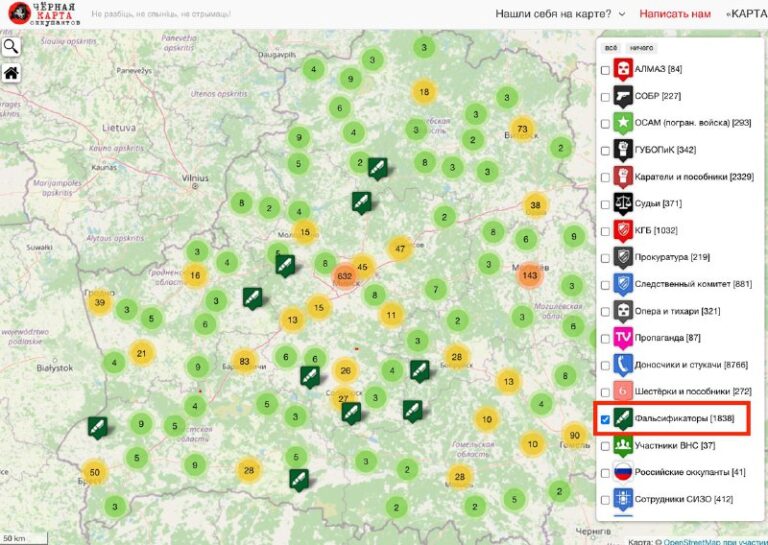
Task: Click the Следственный комитет blue shield icon
Action: (x=623, y=284)
